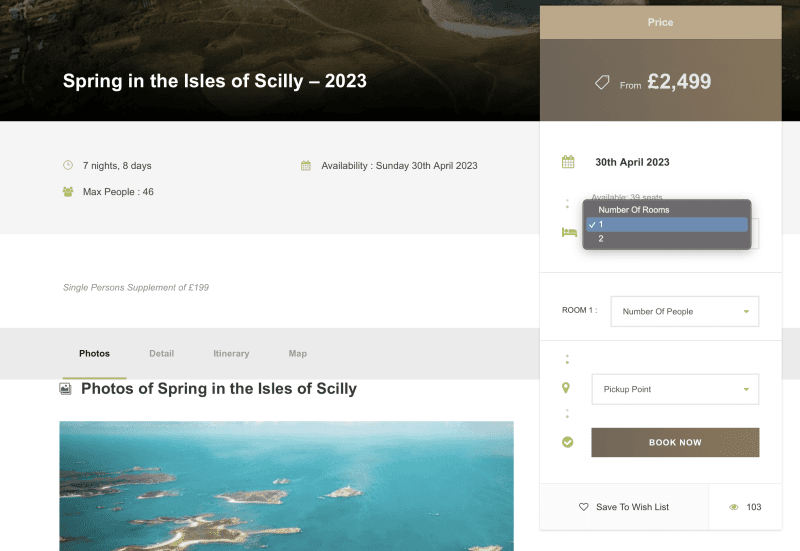Click the Isles of Scilly aerial photo
This screenshot has height=551, width=800.
[x=286, y=485]
